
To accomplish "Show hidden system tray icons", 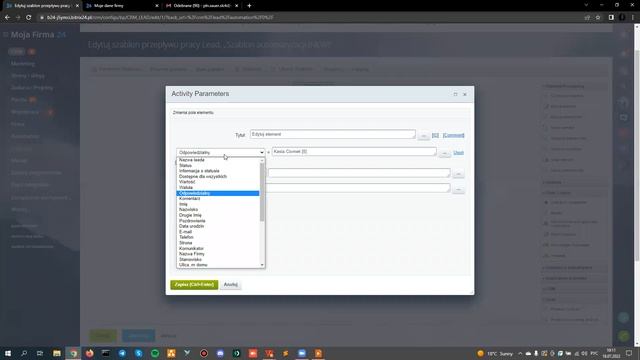I will pos(520,353).
